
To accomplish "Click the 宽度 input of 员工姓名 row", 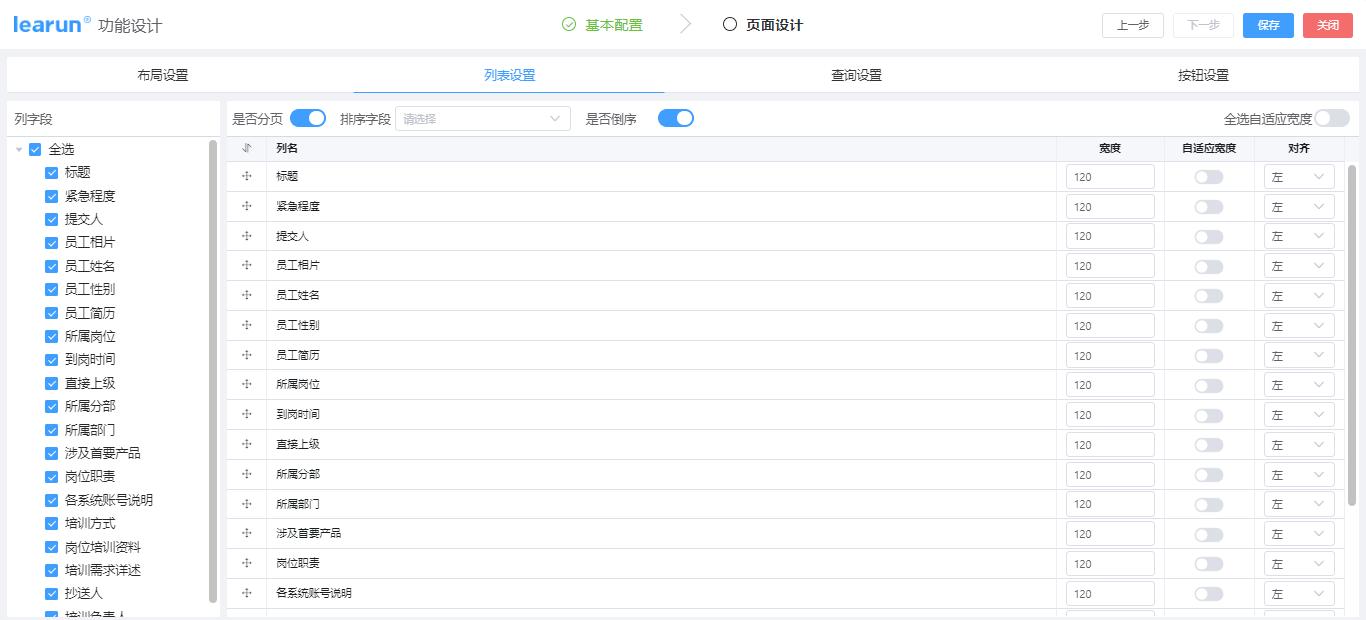I will tap(1109, 295).
